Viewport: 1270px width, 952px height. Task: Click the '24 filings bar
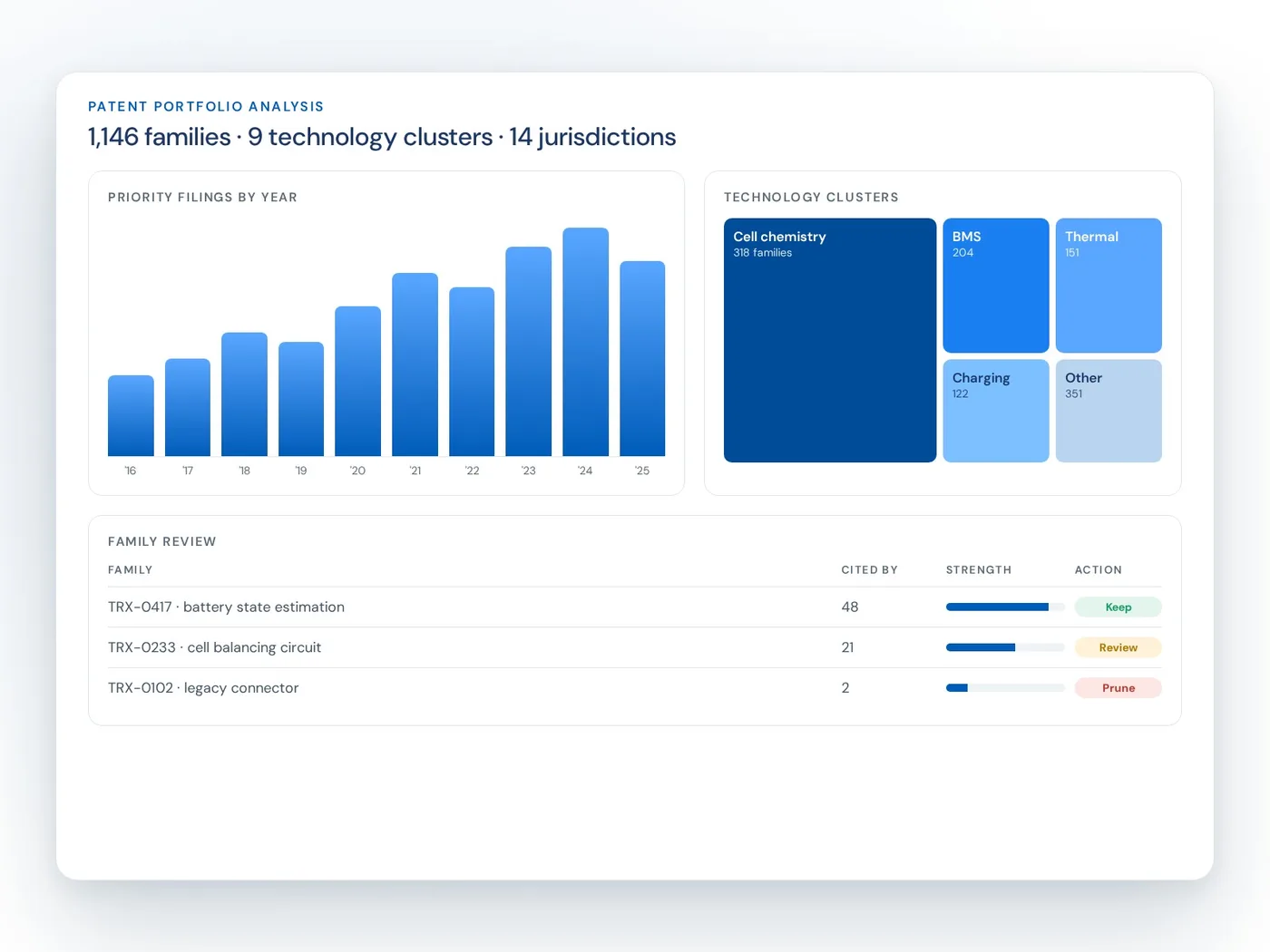coord(585,342)
